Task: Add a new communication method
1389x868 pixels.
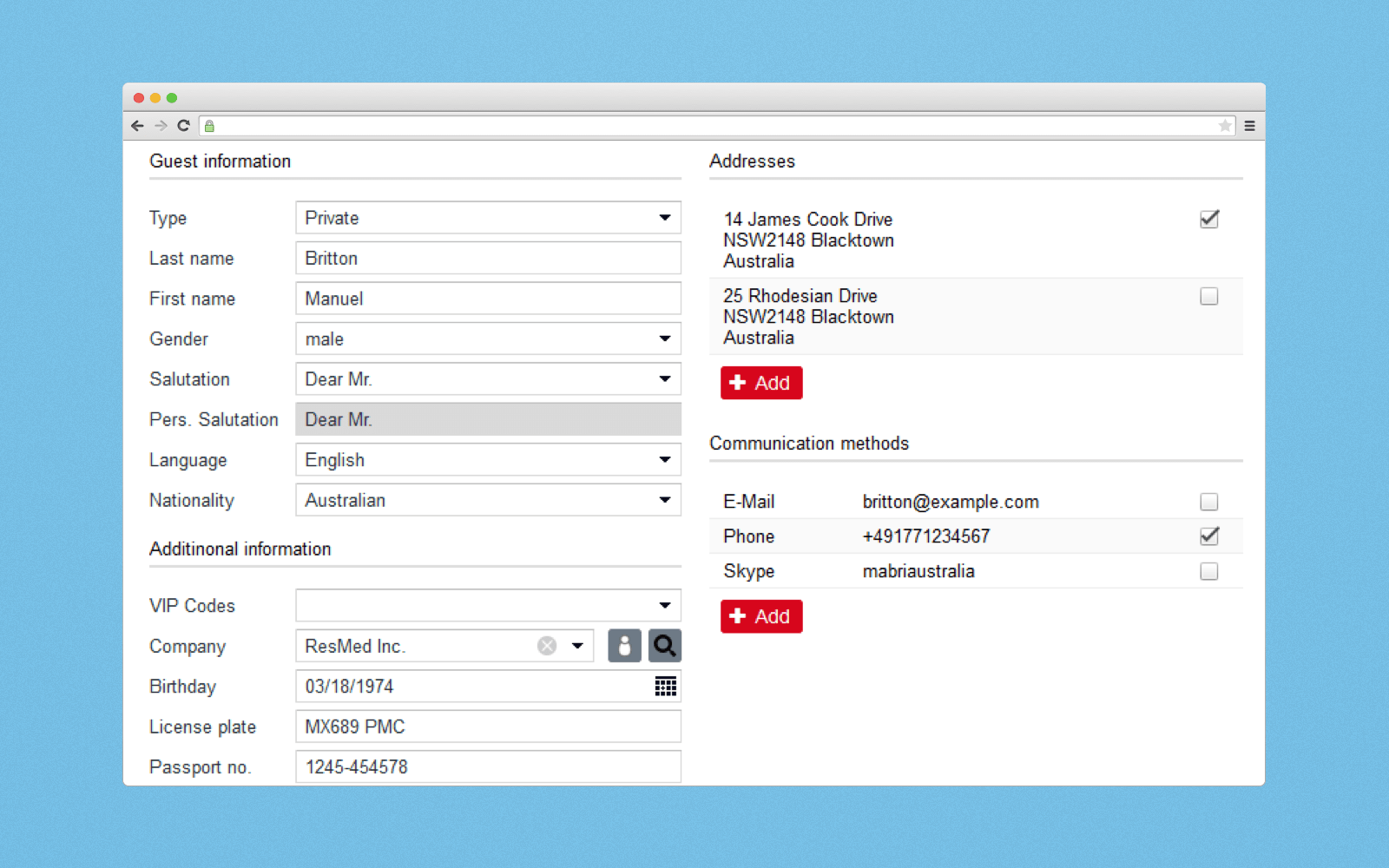Action: click(x=761, y=616)
